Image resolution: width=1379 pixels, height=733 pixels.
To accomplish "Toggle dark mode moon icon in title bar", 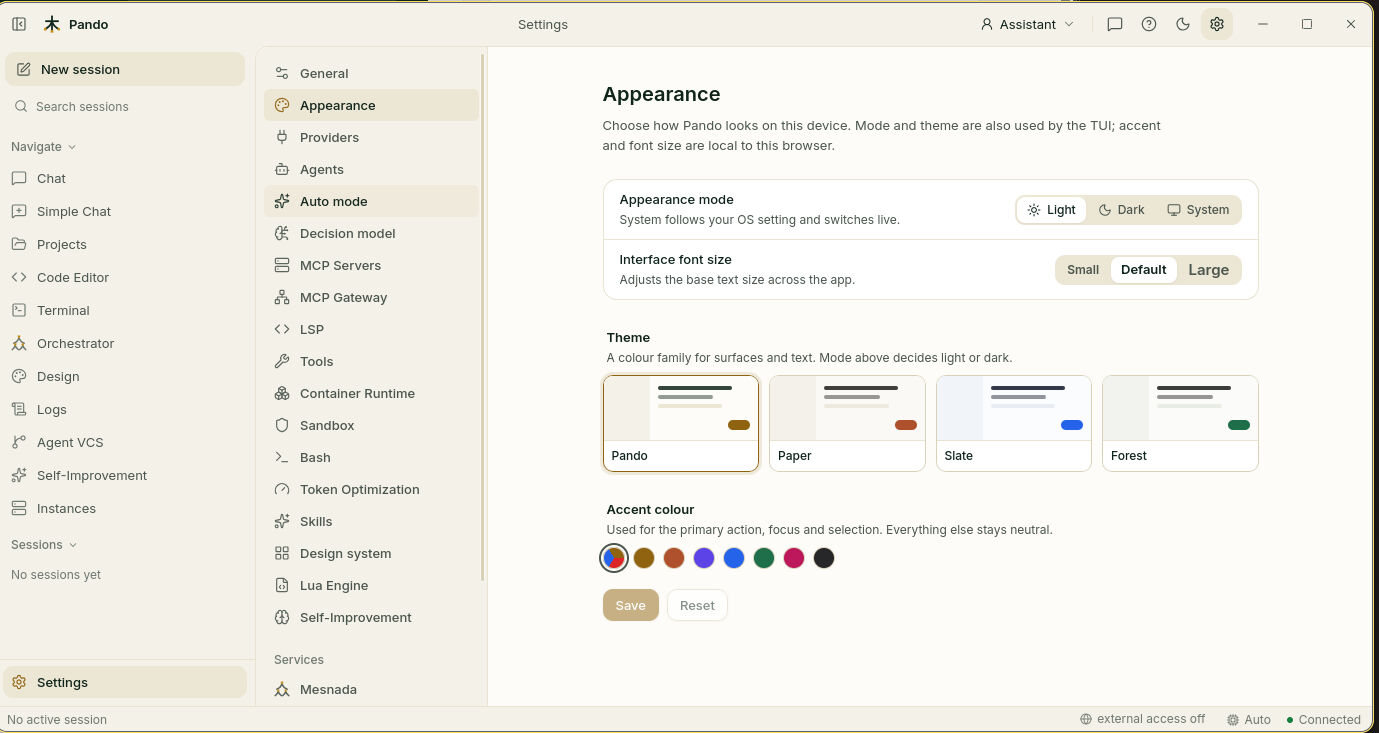I will tap(1183, 24).
